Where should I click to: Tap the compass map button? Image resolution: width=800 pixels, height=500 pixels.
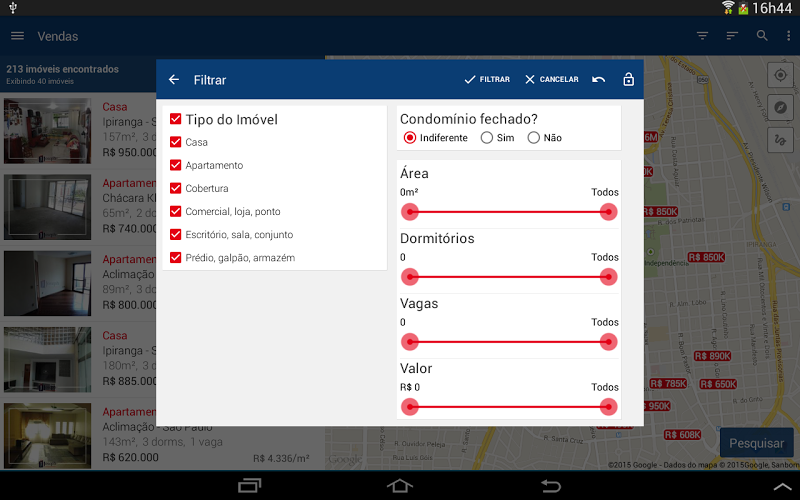(780, 108)
